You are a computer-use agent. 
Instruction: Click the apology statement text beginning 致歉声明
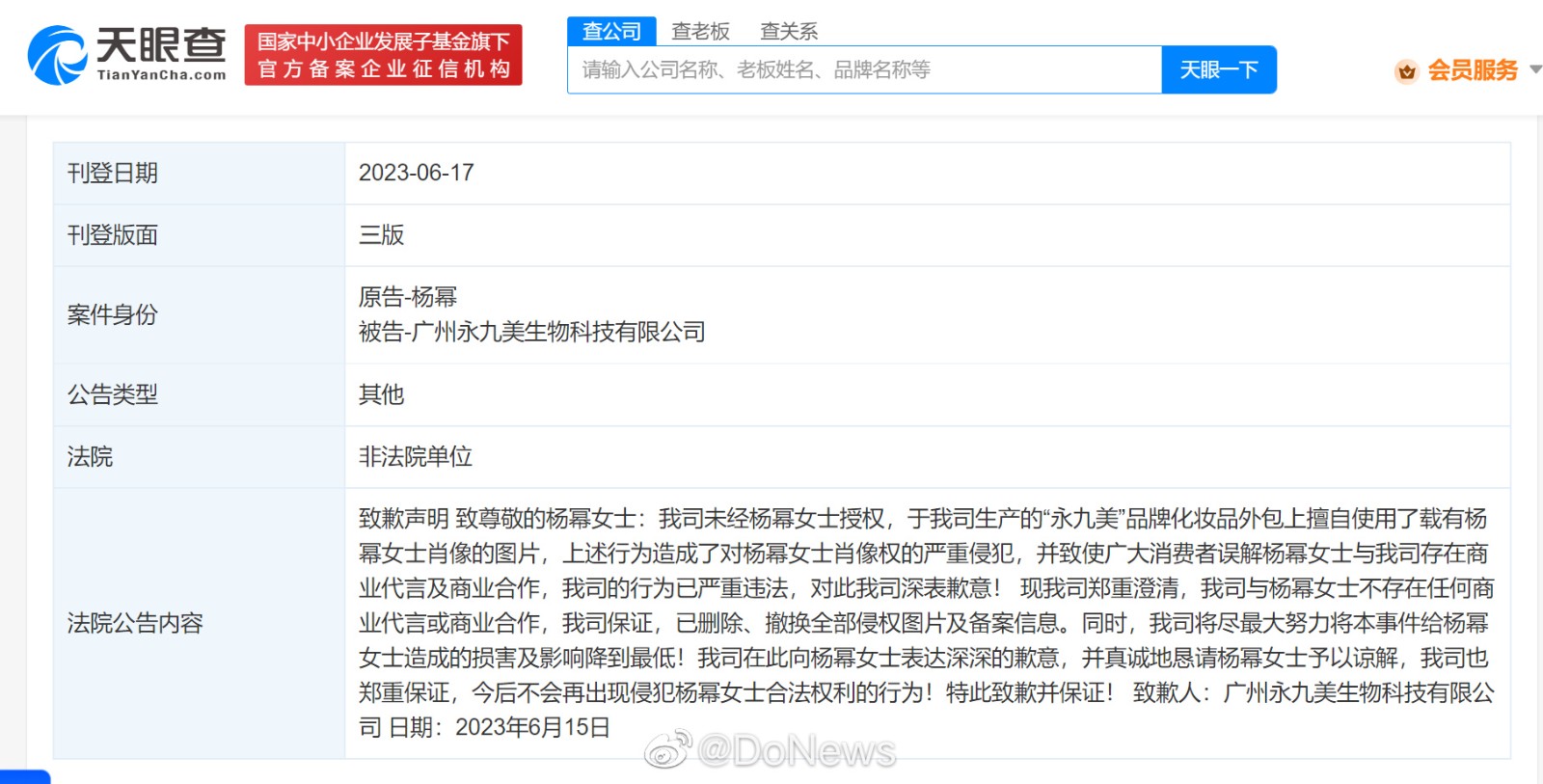pos(927,623)
